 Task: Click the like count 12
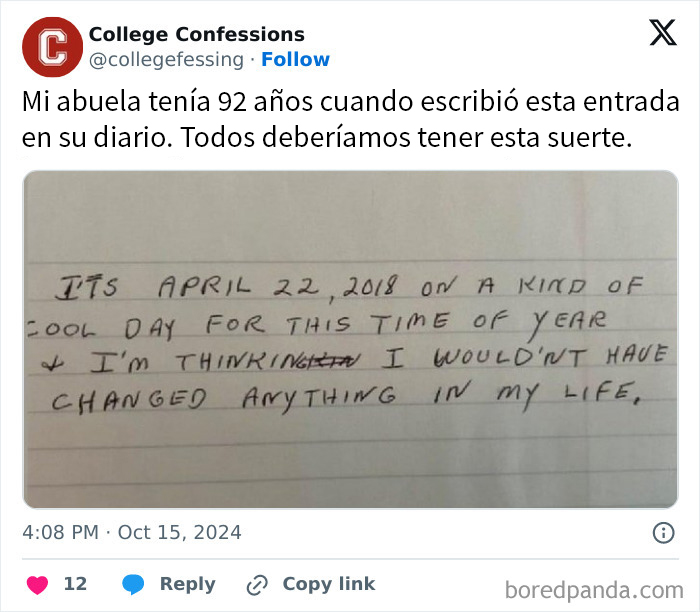tap(75, 584)
